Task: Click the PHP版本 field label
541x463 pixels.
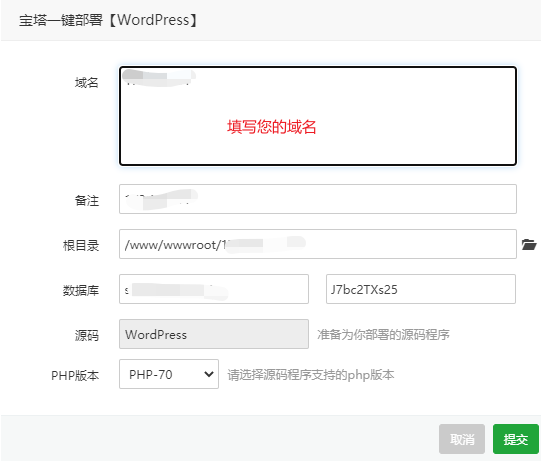Action: tap(75, 375)
